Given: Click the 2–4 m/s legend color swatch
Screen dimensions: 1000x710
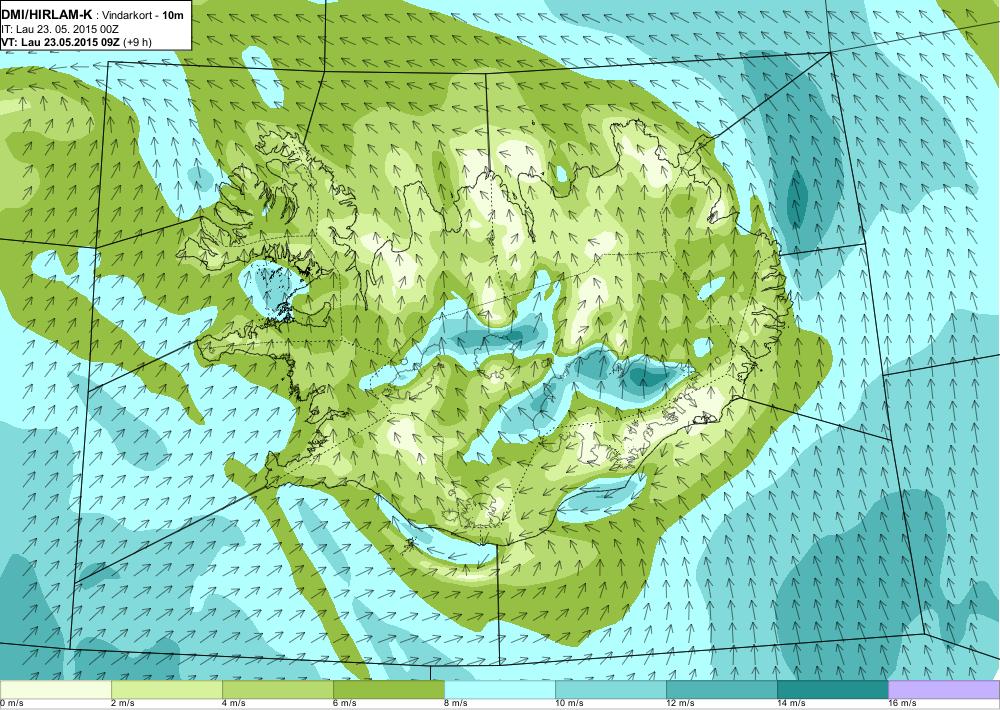Looking at the screenshot, I should point(167,690).
